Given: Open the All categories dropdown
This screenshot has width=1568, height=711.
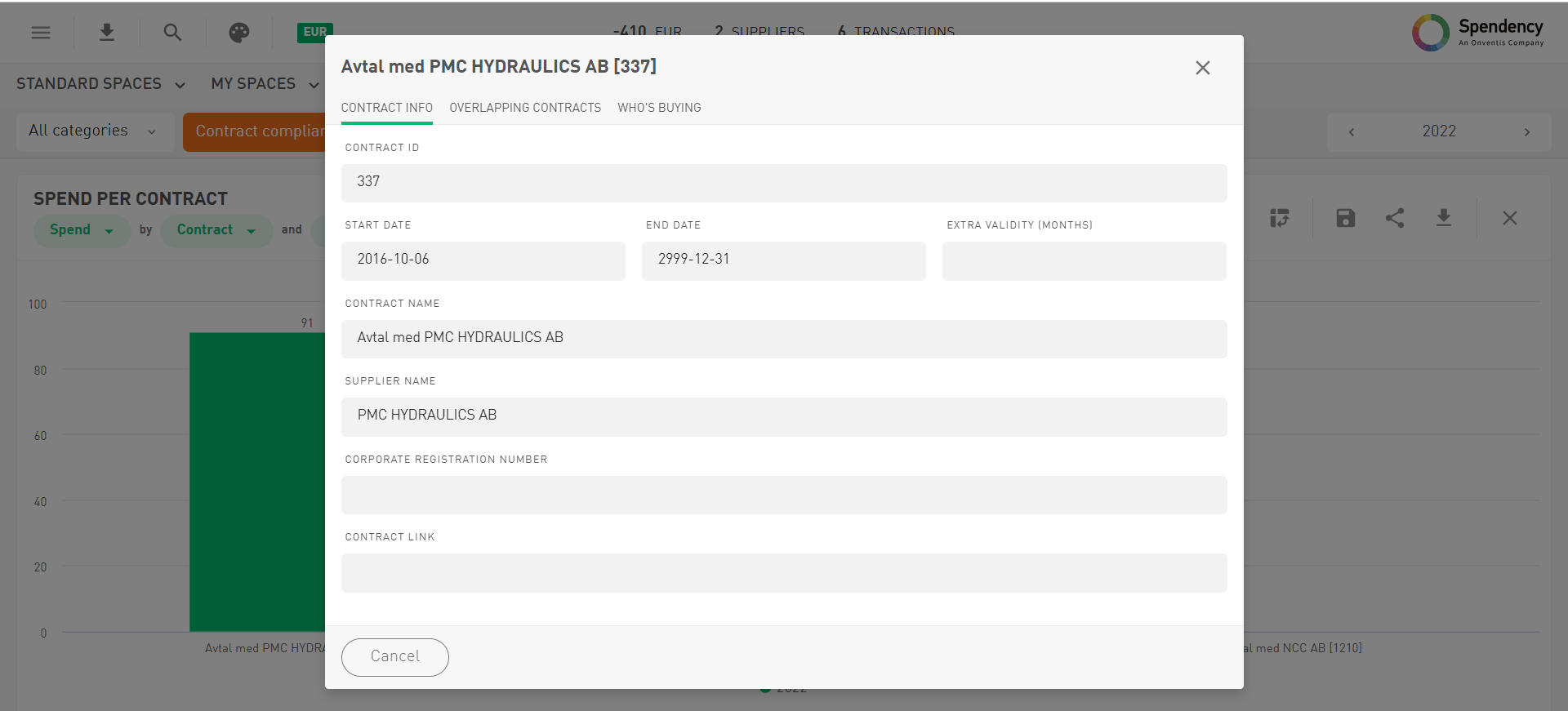Looking at the screenshot, I should pyautogui.click(x=91, y=131).
